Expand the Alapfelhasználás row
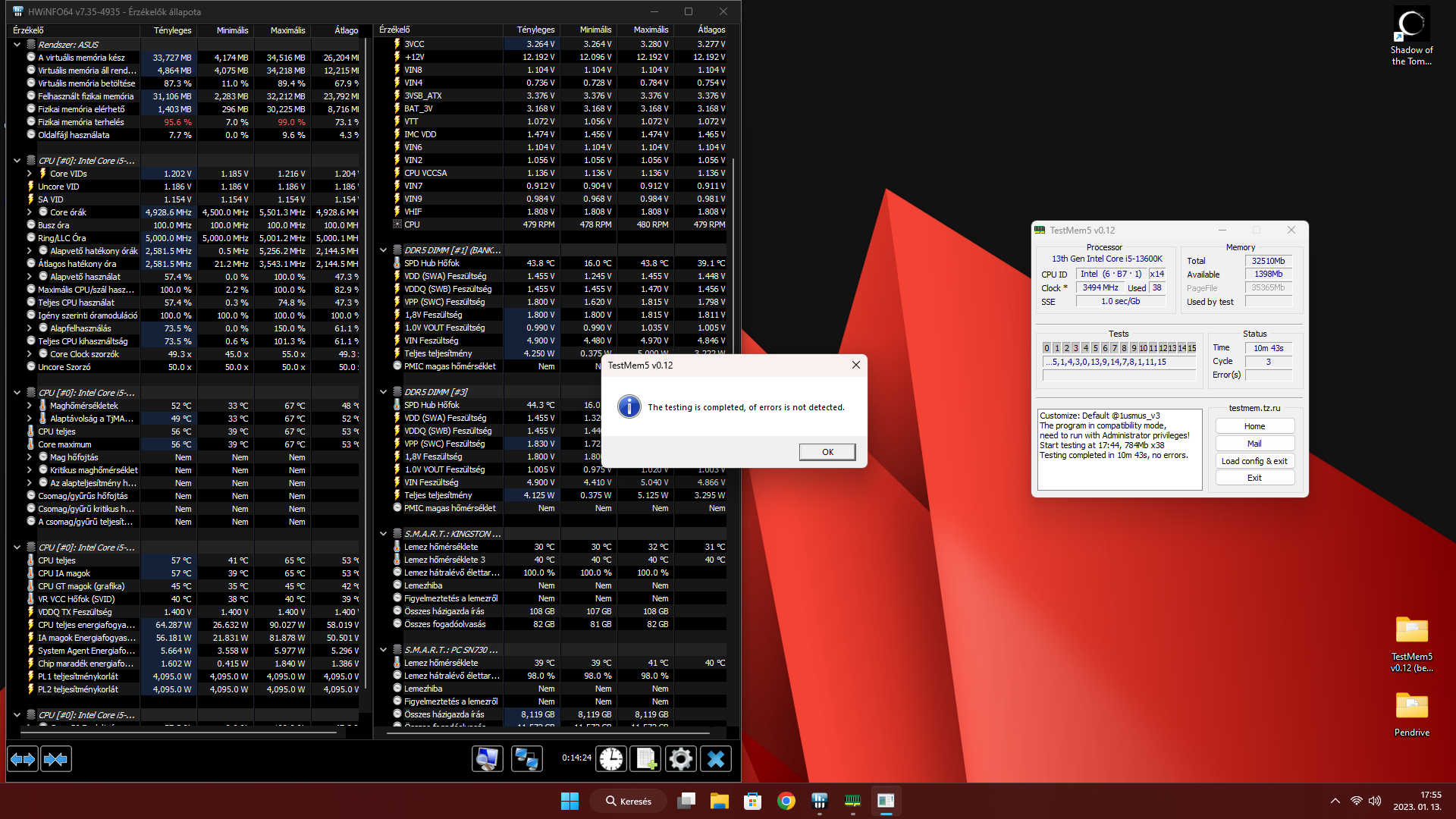This screenshot has height=819, width=1456. pyautogui.click(x=30, y=328)
